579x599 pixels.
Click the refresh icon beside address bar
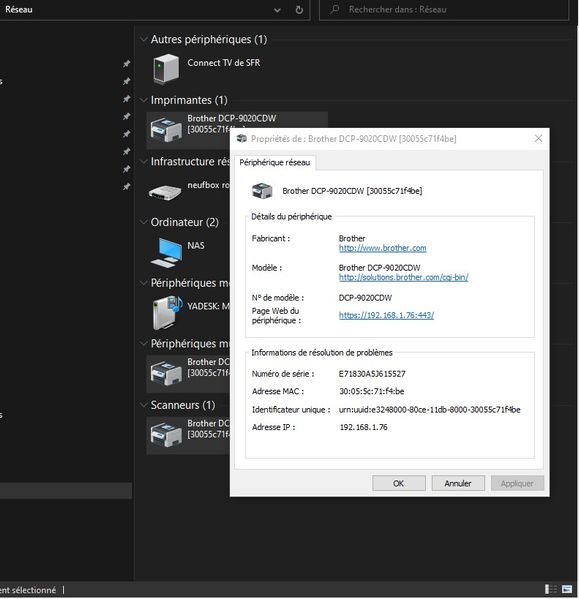(299, 10)
